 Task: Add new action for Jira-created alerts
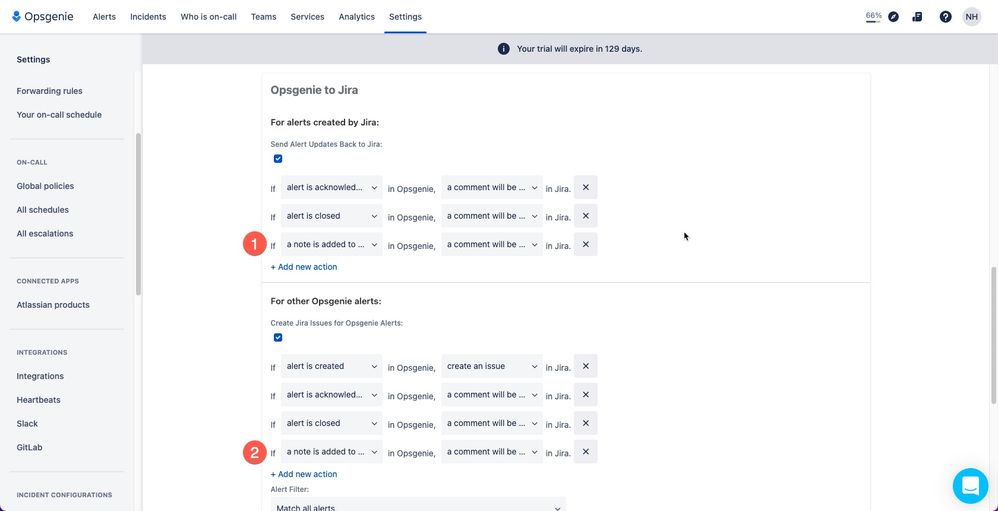tap(304, 267)
